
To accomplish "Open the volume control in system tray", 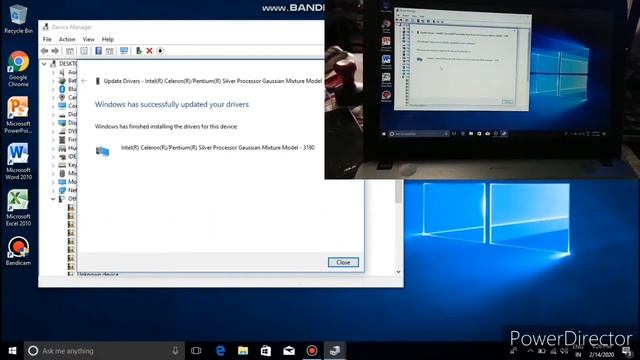I will (x=564, y=351).
